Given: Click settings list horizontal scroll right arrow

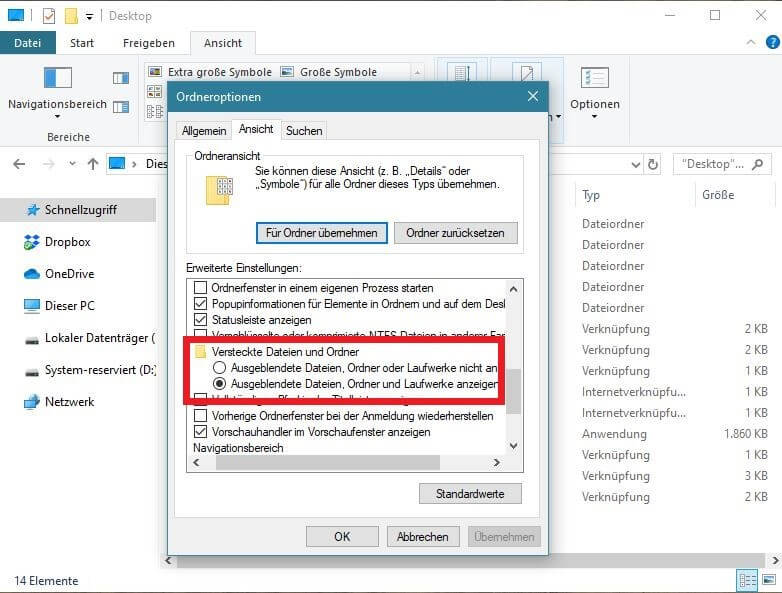Looking at the screenshot, I should click(x=496, y=462).
